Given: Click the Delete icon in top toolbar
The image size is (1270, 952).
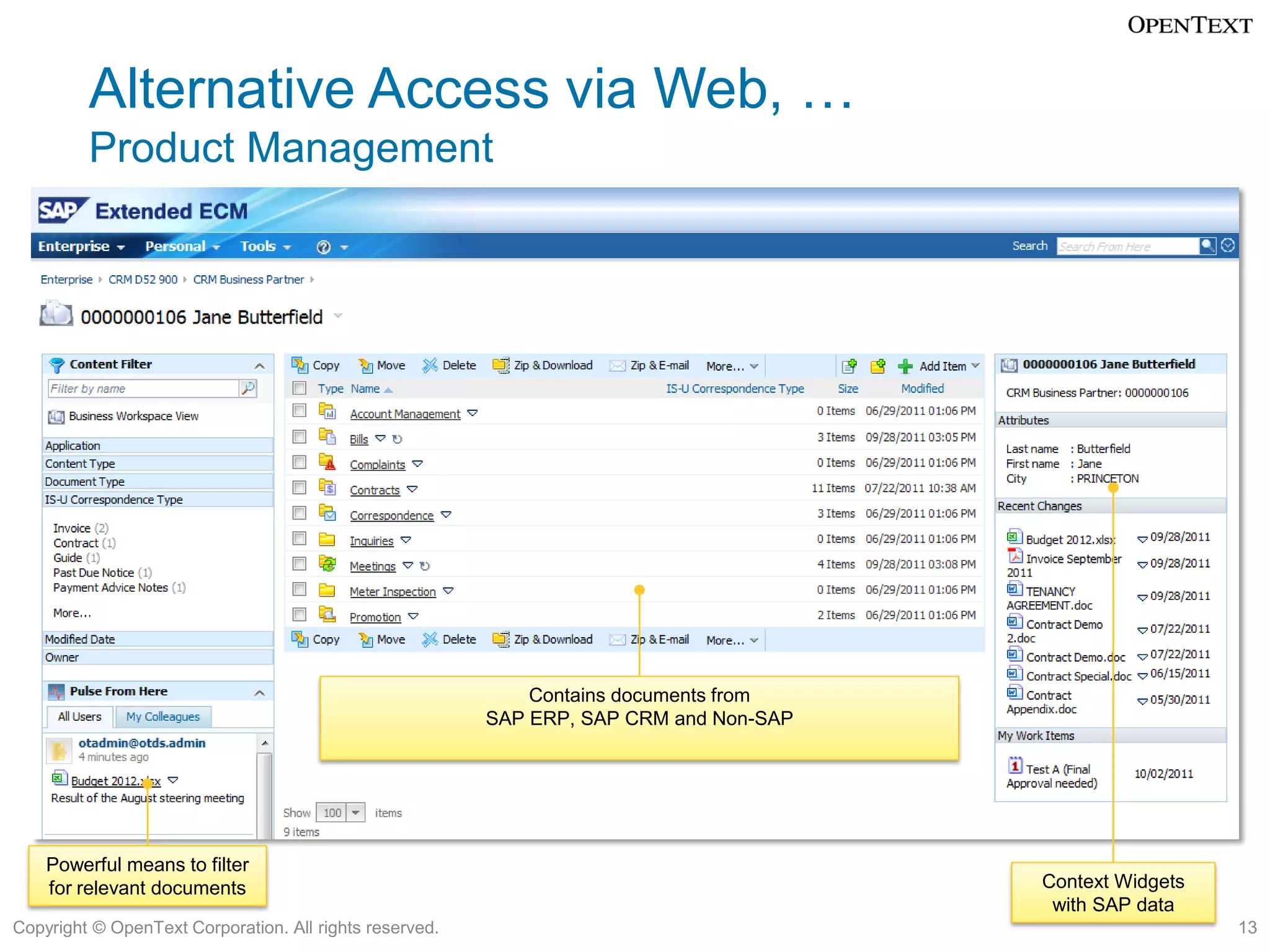Looking at the screenshot, I should [430, 365].
